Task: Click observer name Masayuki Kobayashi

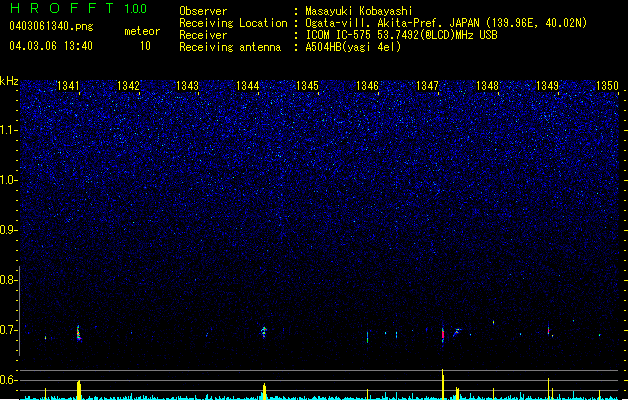Action: [x=359, y=11]
